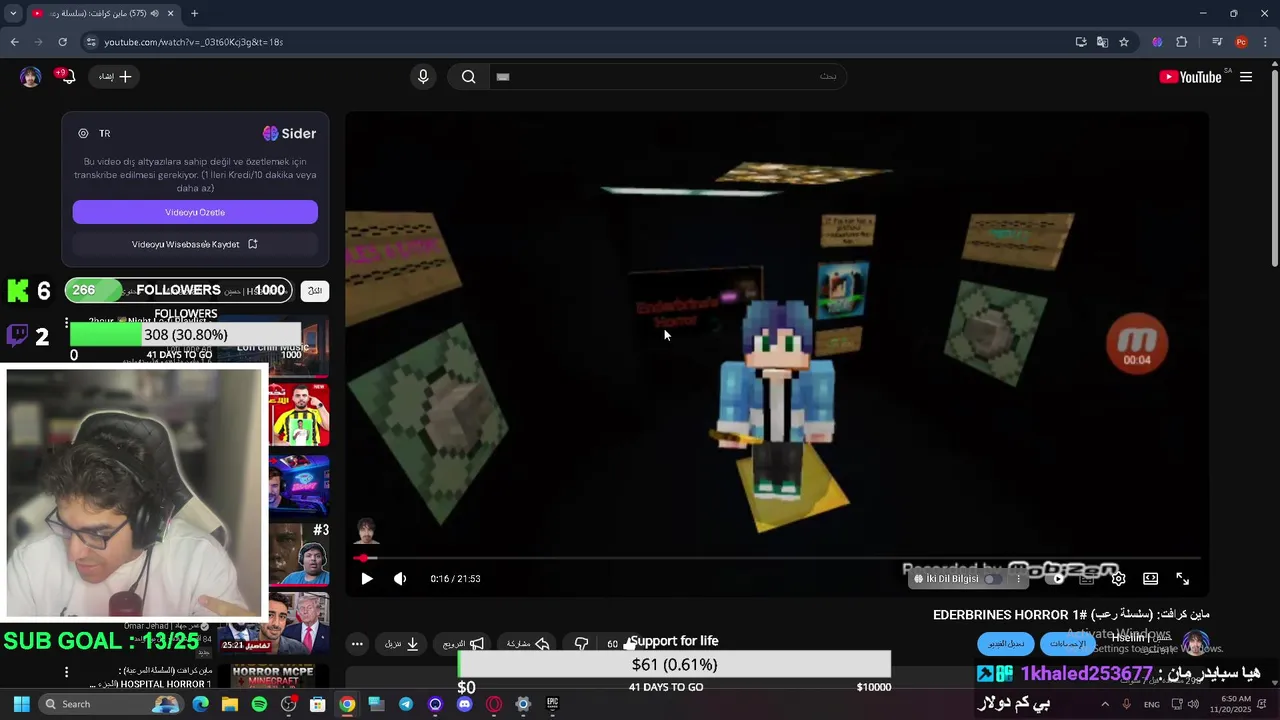Screen dimensions: 1280x720
Task: Mute the video using the volume icon
Action: tap(400, 579)
